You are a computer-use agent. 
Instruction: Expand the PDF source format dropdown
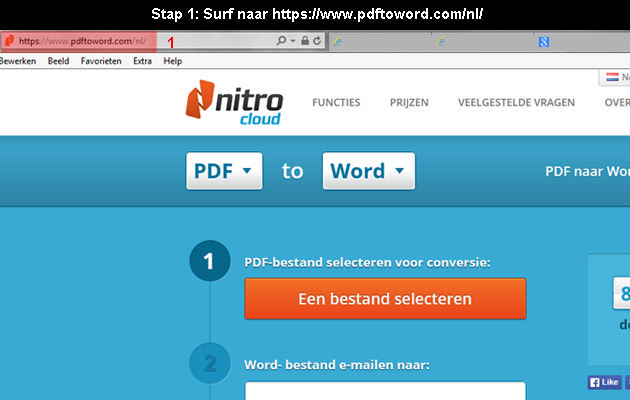224,171
